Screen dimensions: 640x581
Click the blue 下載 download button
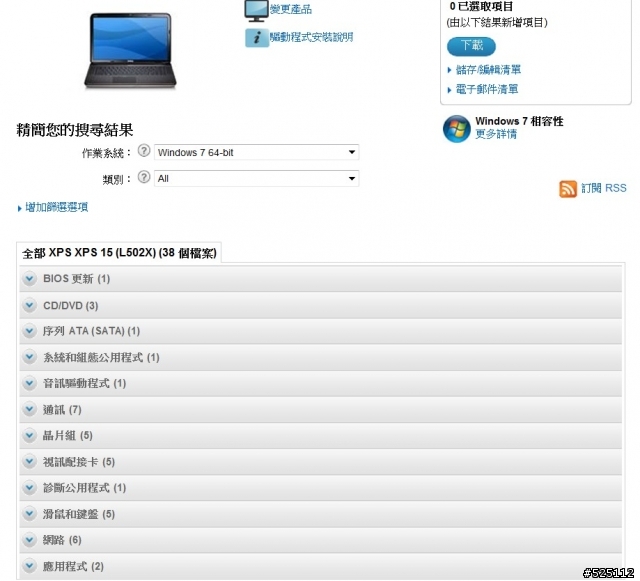(x=471, y=46)
